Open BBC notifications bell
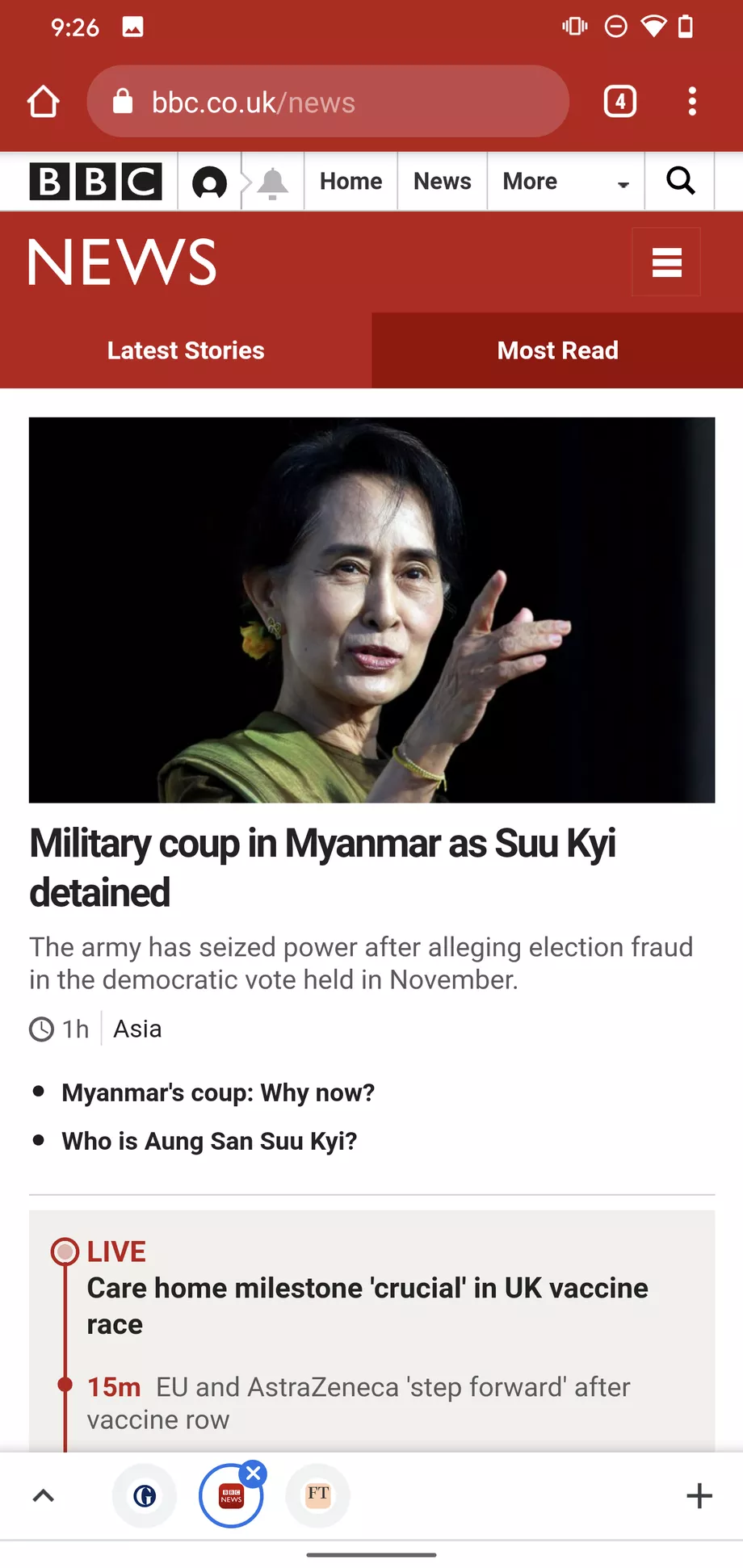The height and width of the screenshot is (1568, 743). (273, 182)
